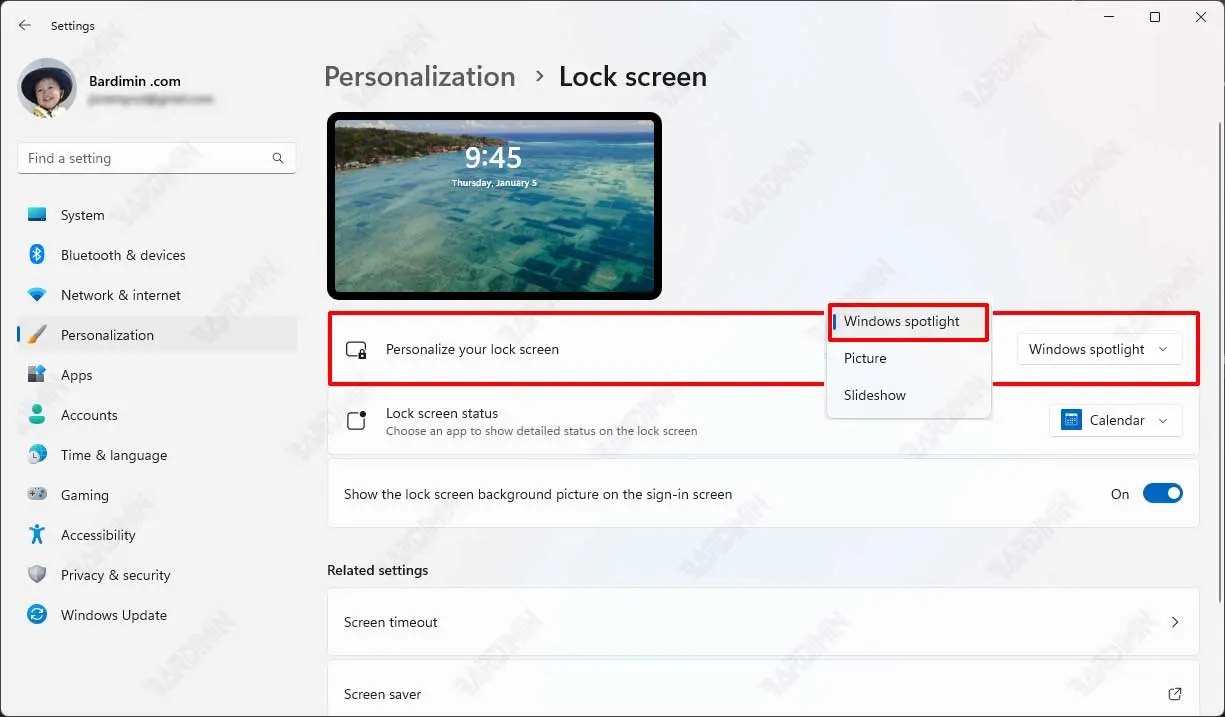Open System settings via monitor icon
1225x717 pixels.
(37, 215)
